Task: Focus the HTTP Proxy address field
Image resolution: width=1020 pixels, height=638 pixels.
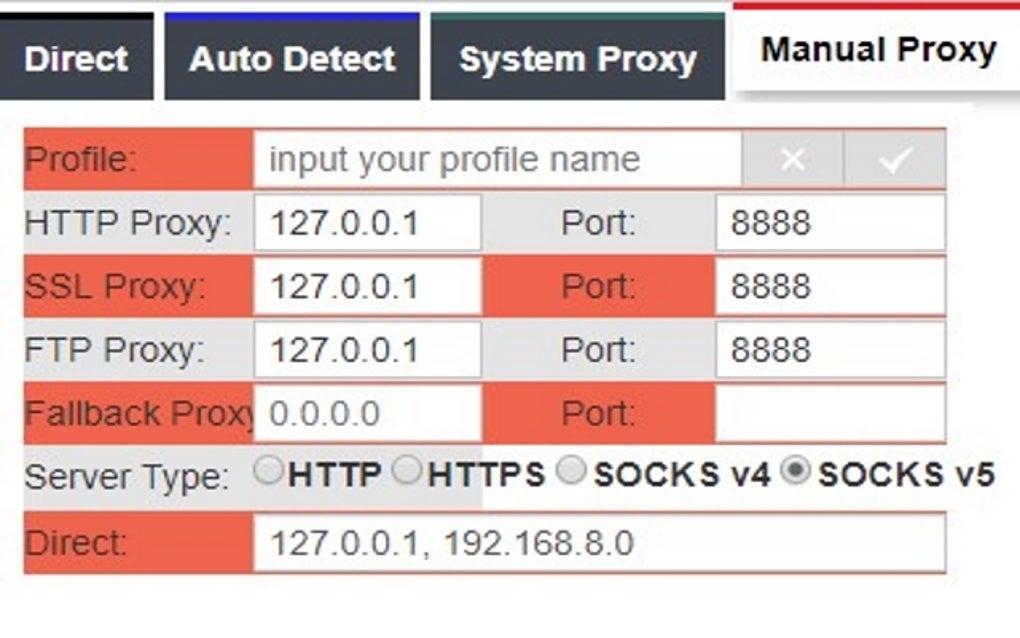Action: [367, 222]
